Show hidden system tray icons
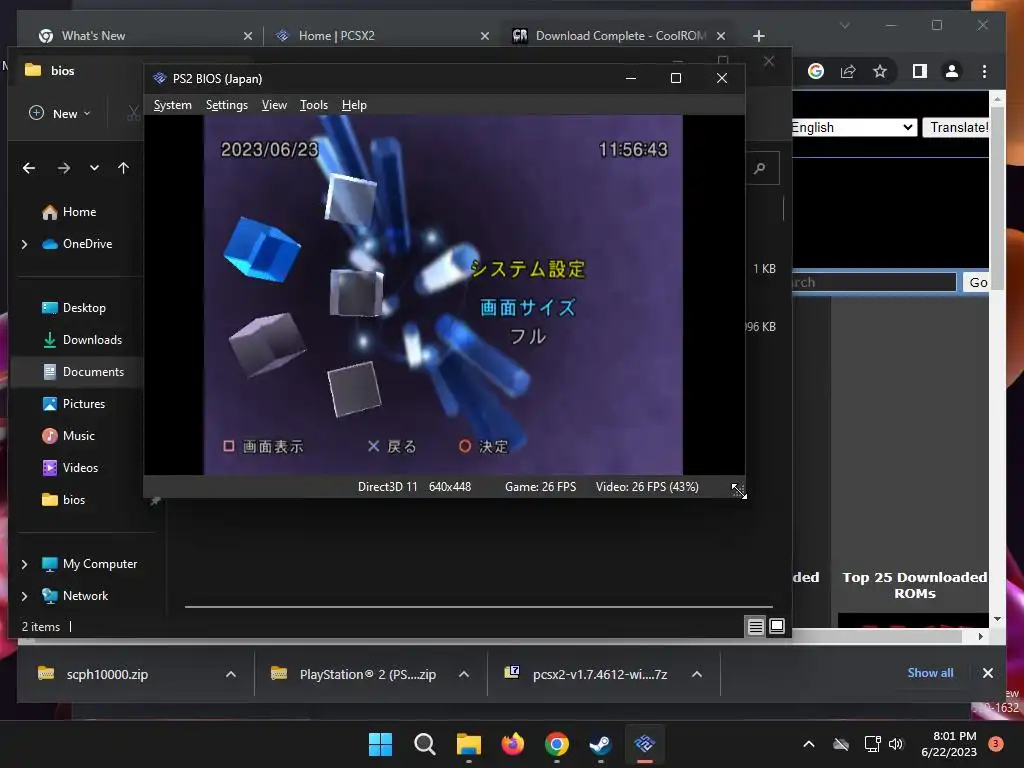This screenshot has width=1024, height=768. [808, 744]
